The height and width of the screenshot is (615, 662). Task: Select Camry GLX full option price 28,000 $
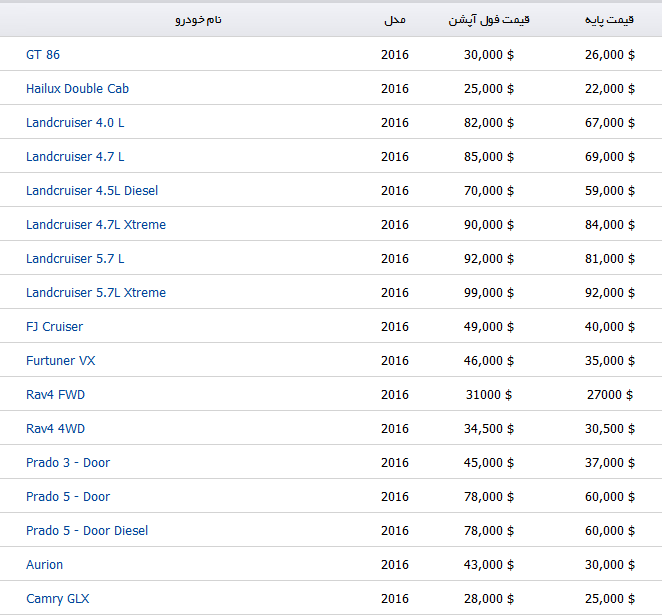(489, 599)
